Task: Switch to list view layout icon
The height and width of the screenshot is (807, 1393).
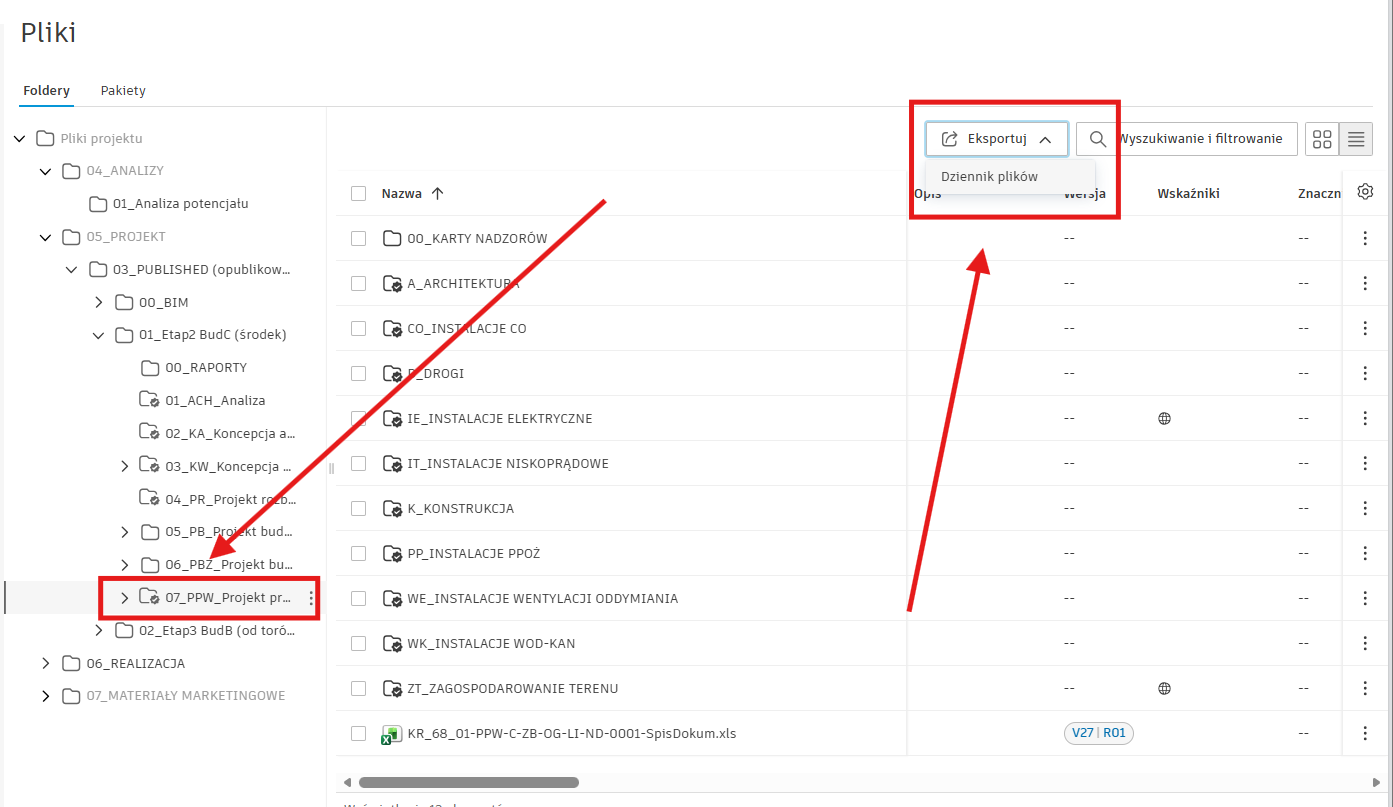Action: 1356,139
